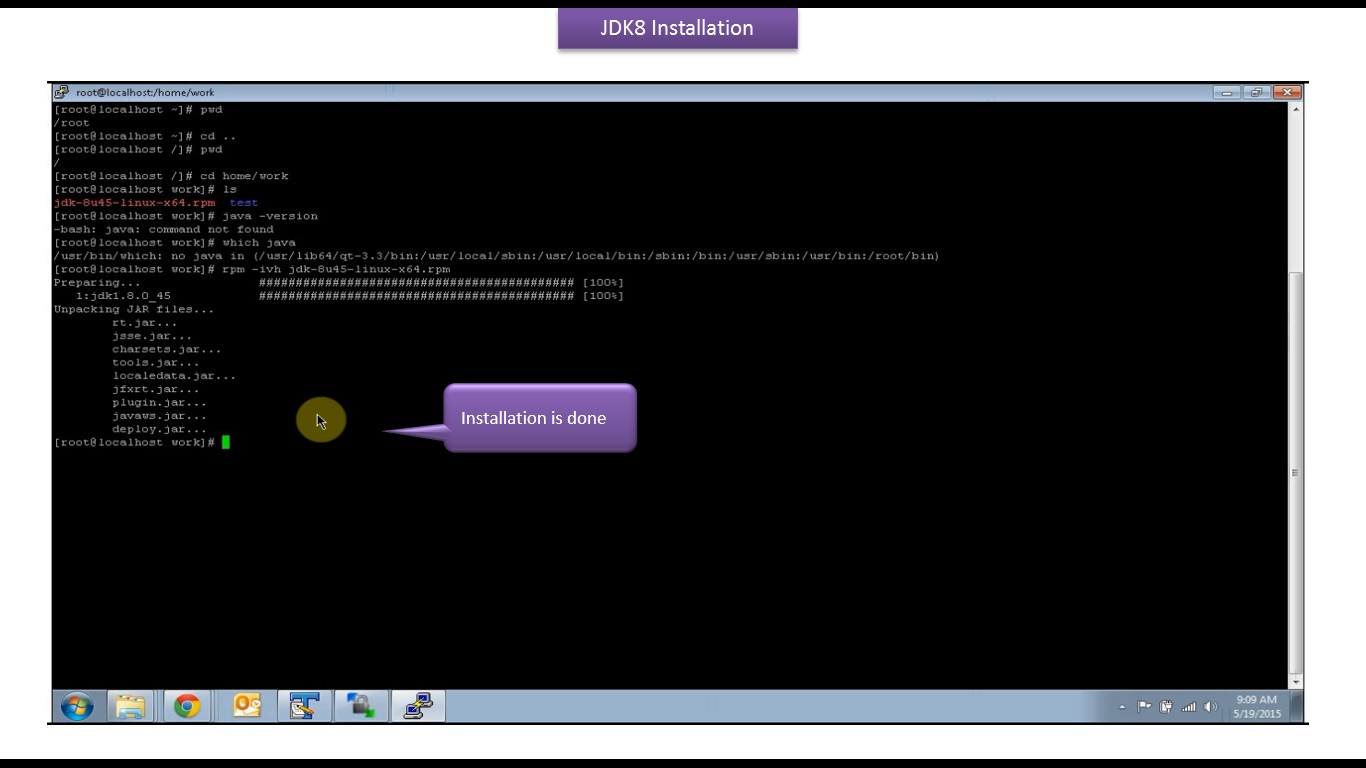Open the taskbar app with the blue T icon
The image size is (1366, 768).
pyautogui.click(x=304, y=707)
